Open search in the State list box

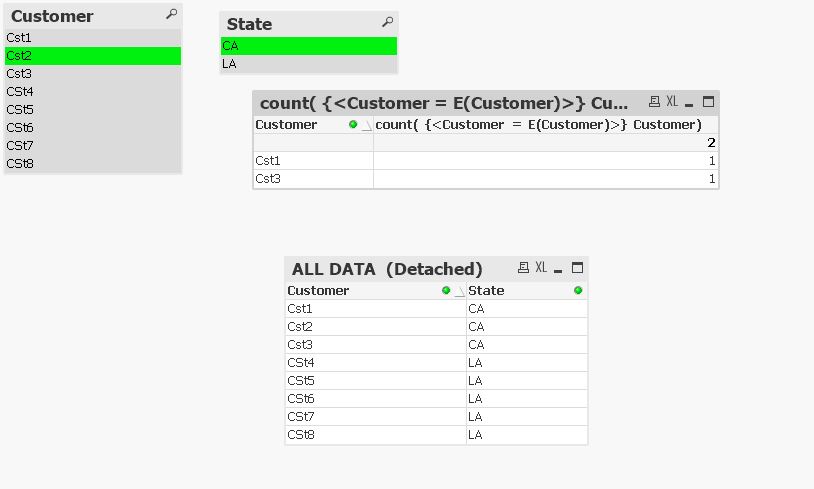point(387,22)
